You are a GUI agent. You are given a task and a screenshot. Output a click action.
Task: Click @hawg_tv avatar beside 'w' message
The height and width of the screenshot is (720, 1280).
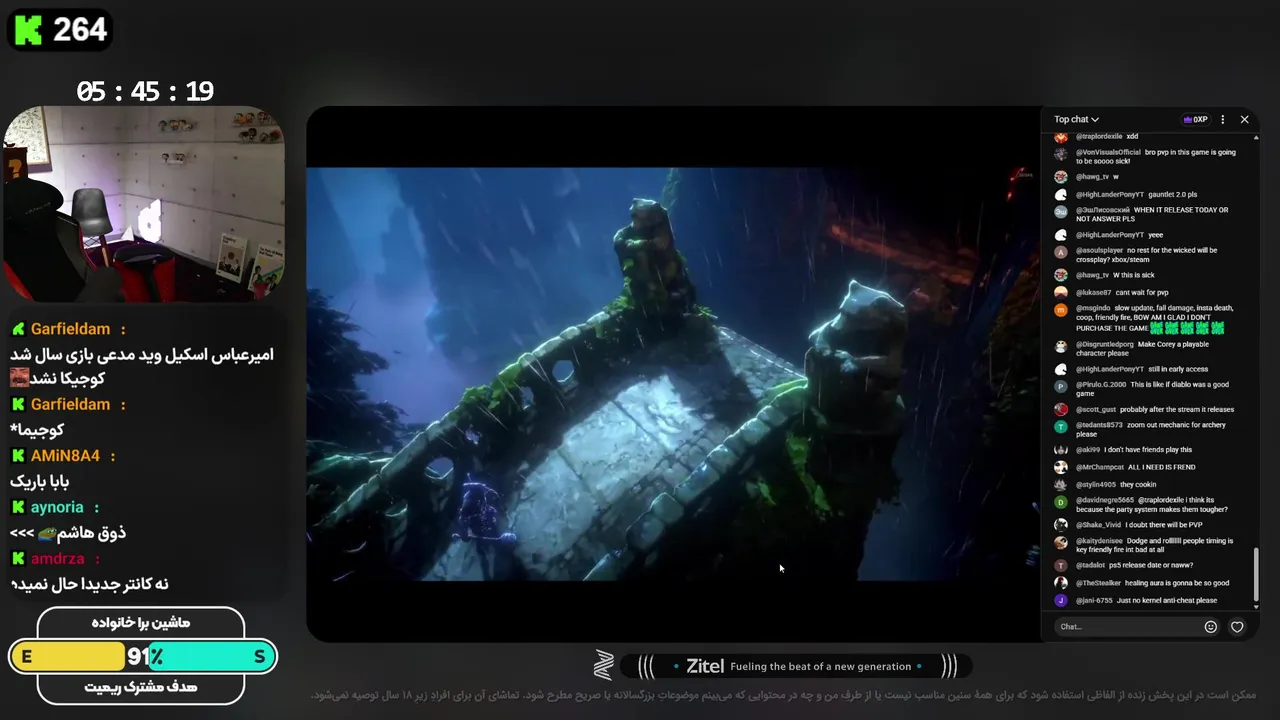click(x=1061, y=177)
